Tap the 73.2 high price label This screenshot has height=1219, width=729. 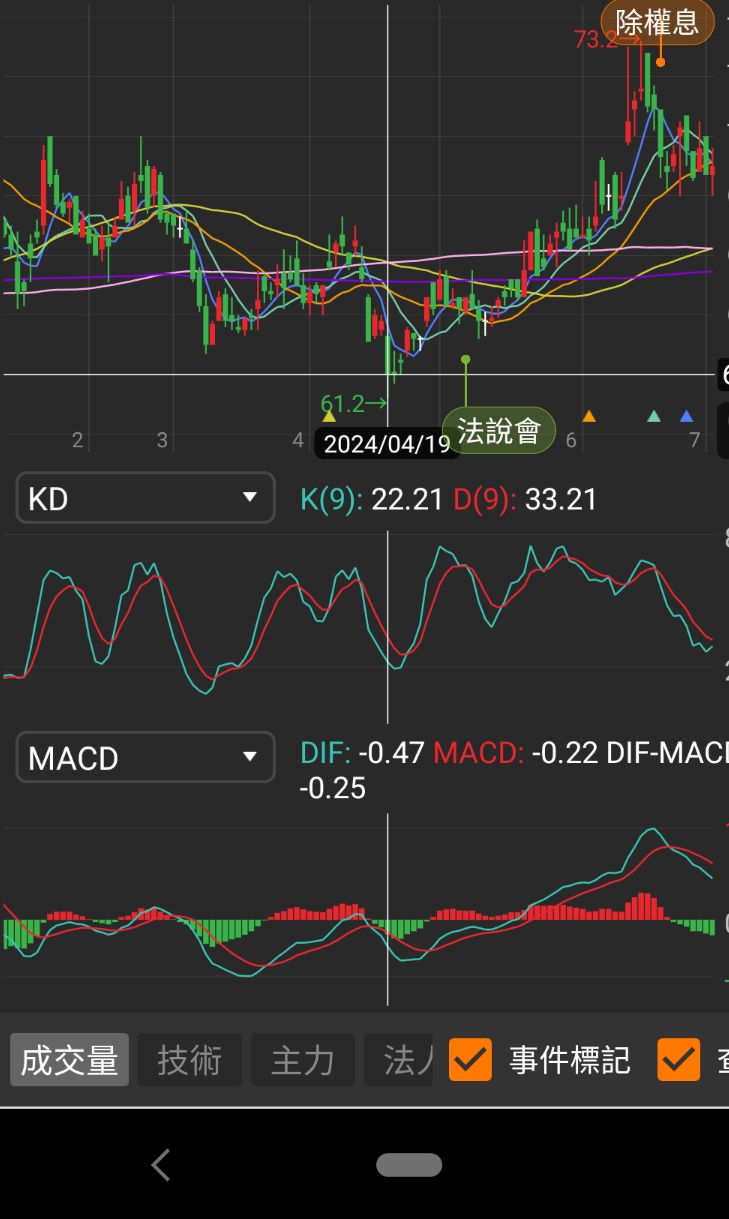pyautogui.click(x=597, y=39)
